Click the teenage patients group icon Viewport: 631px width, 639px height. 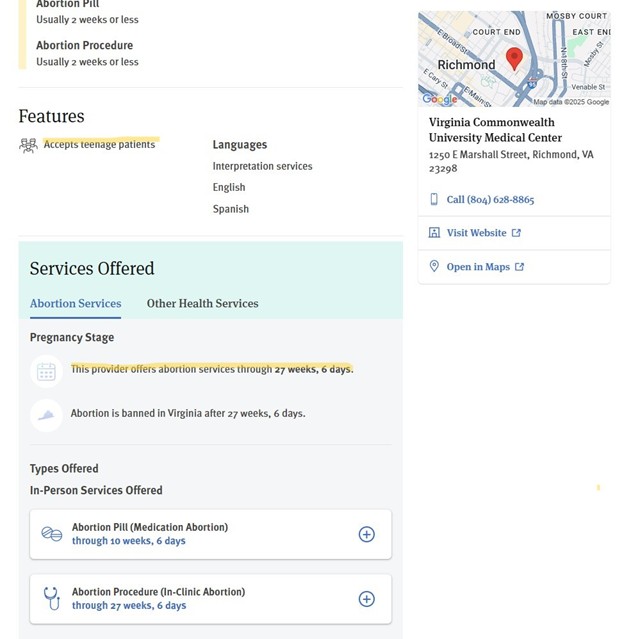click(28, 145)
